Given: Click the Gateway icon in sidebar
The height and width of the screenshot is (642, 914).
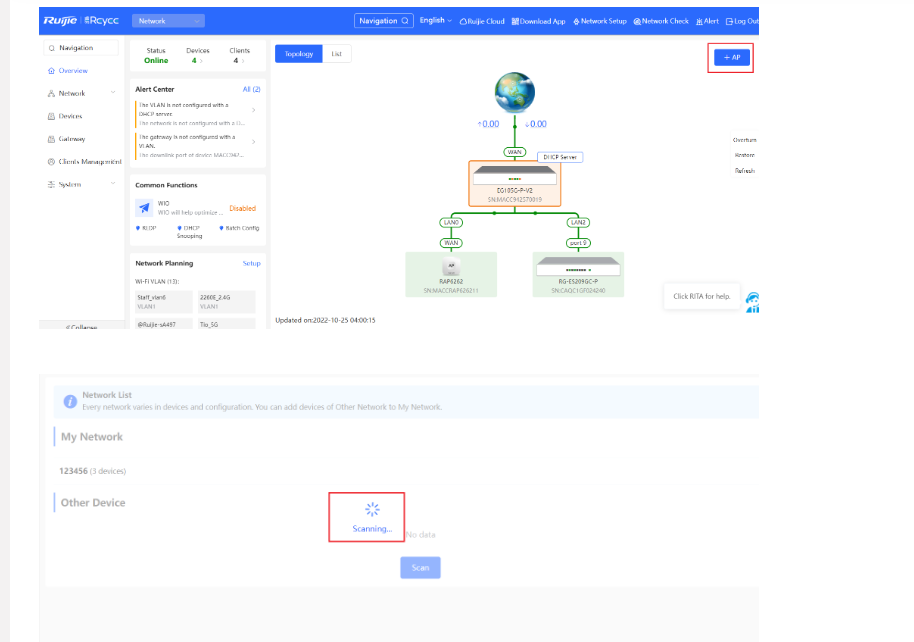Looking at the screenshot, I should click(51, 139).
